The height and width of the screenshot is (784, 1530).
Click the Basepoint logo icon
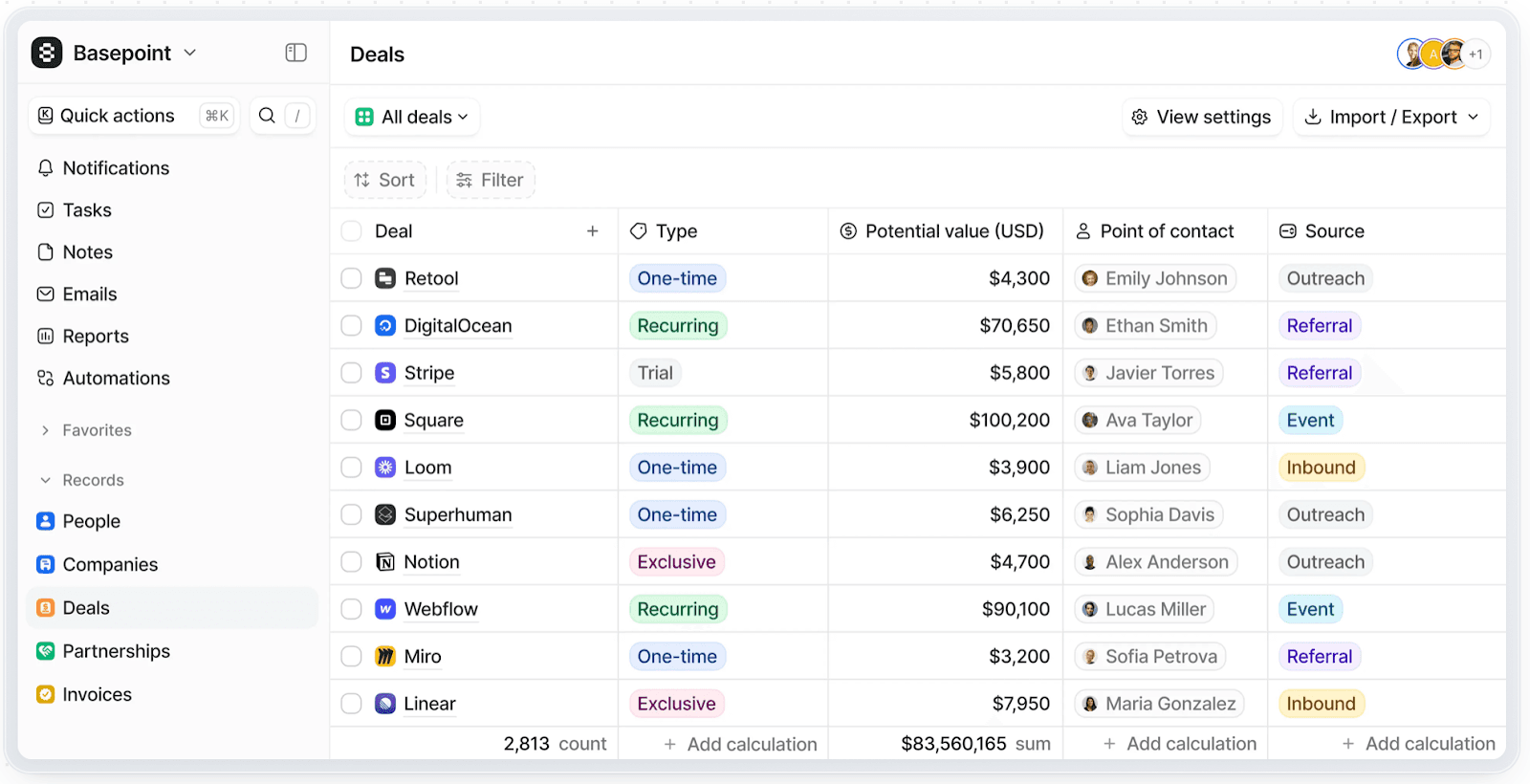point(47,53)
